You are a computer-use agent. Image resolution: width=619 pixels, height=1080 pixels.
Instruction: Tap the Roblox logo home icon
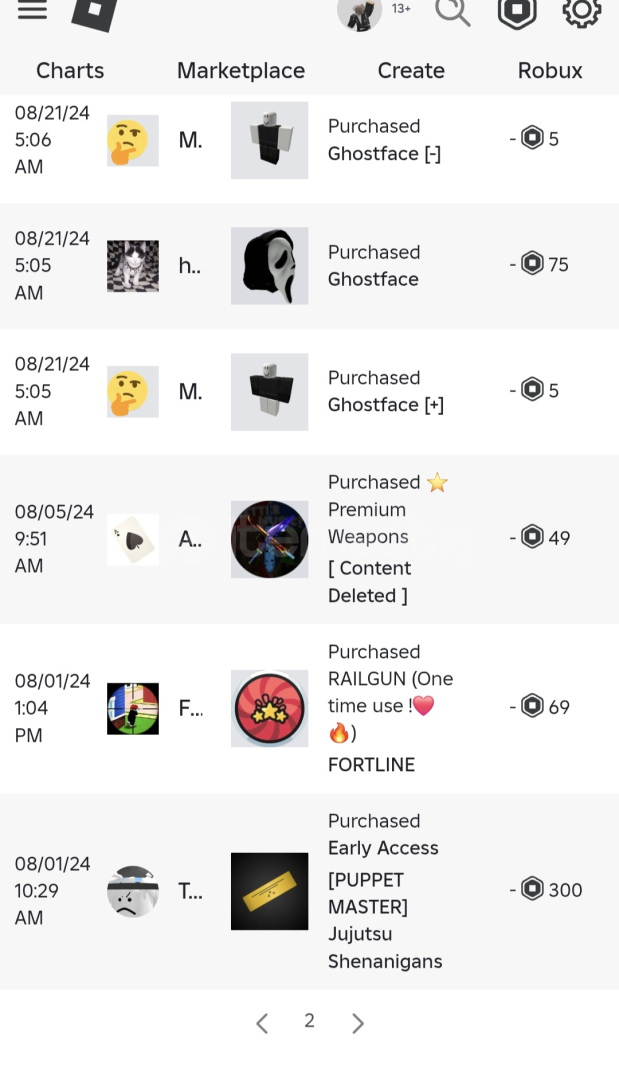pyautogui.click(x=95, y=12)
